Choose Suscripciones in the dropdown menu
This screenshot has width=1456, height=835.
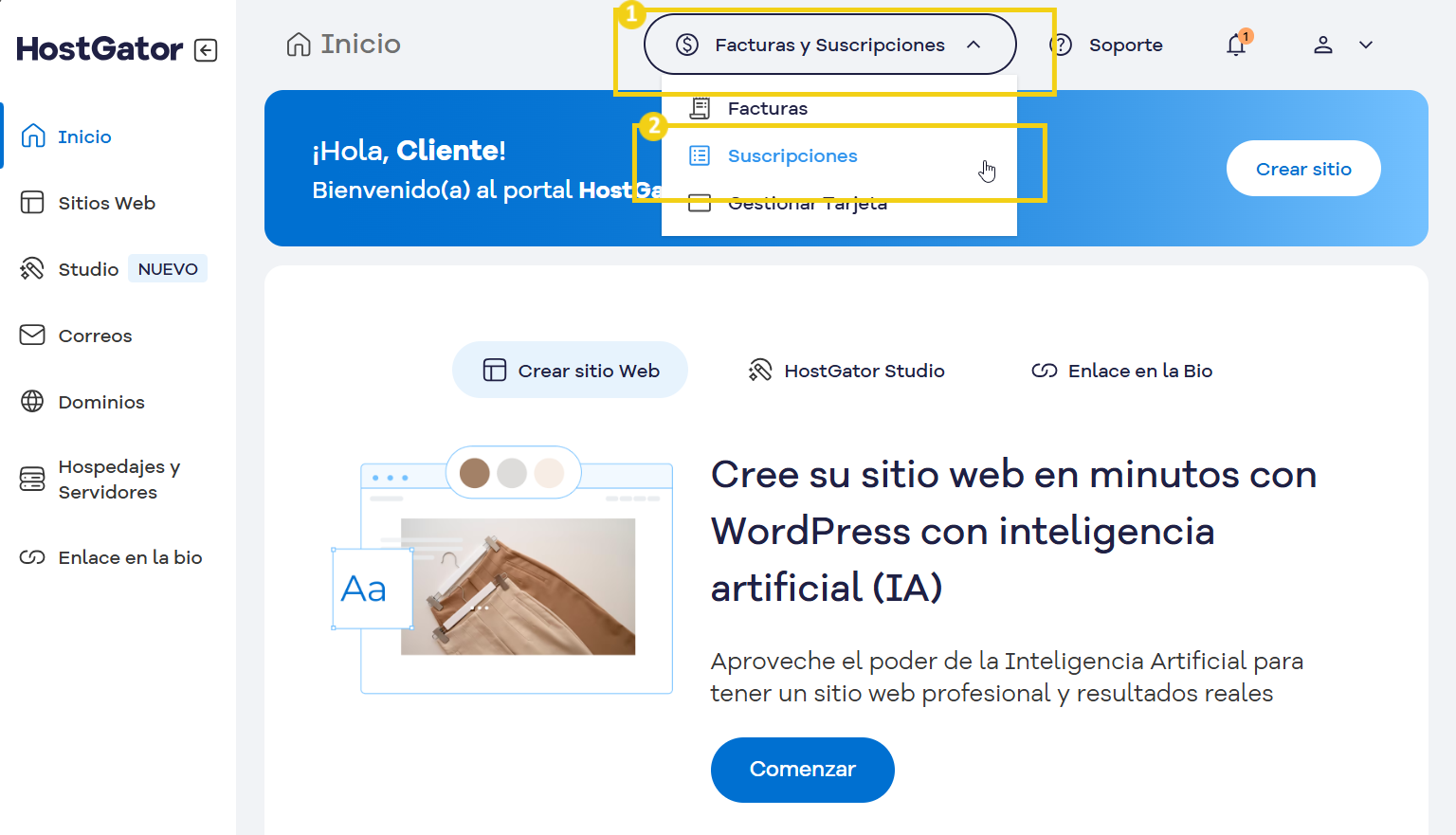[792, 155]
